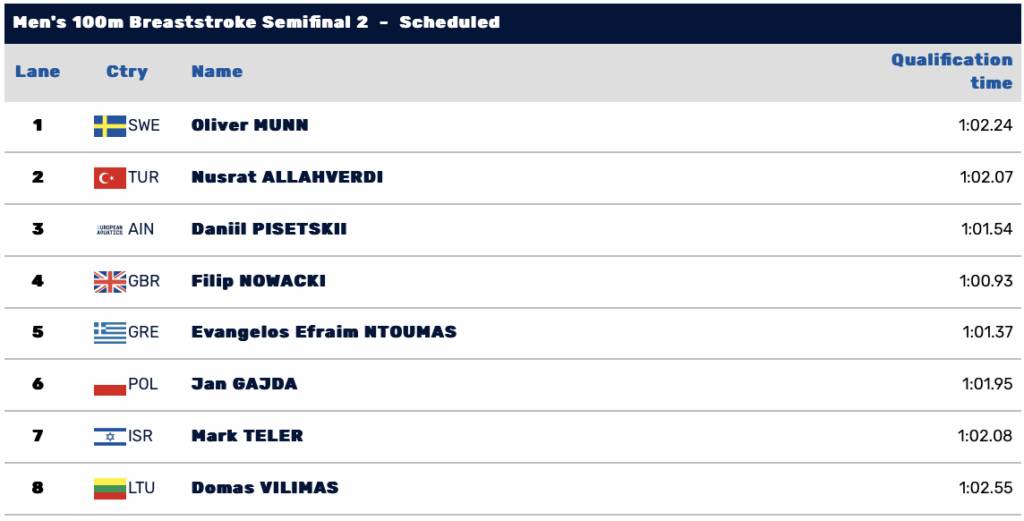Click the European Aquatics AIN logo
1024x521 pixels.
[x=110, y=230]
